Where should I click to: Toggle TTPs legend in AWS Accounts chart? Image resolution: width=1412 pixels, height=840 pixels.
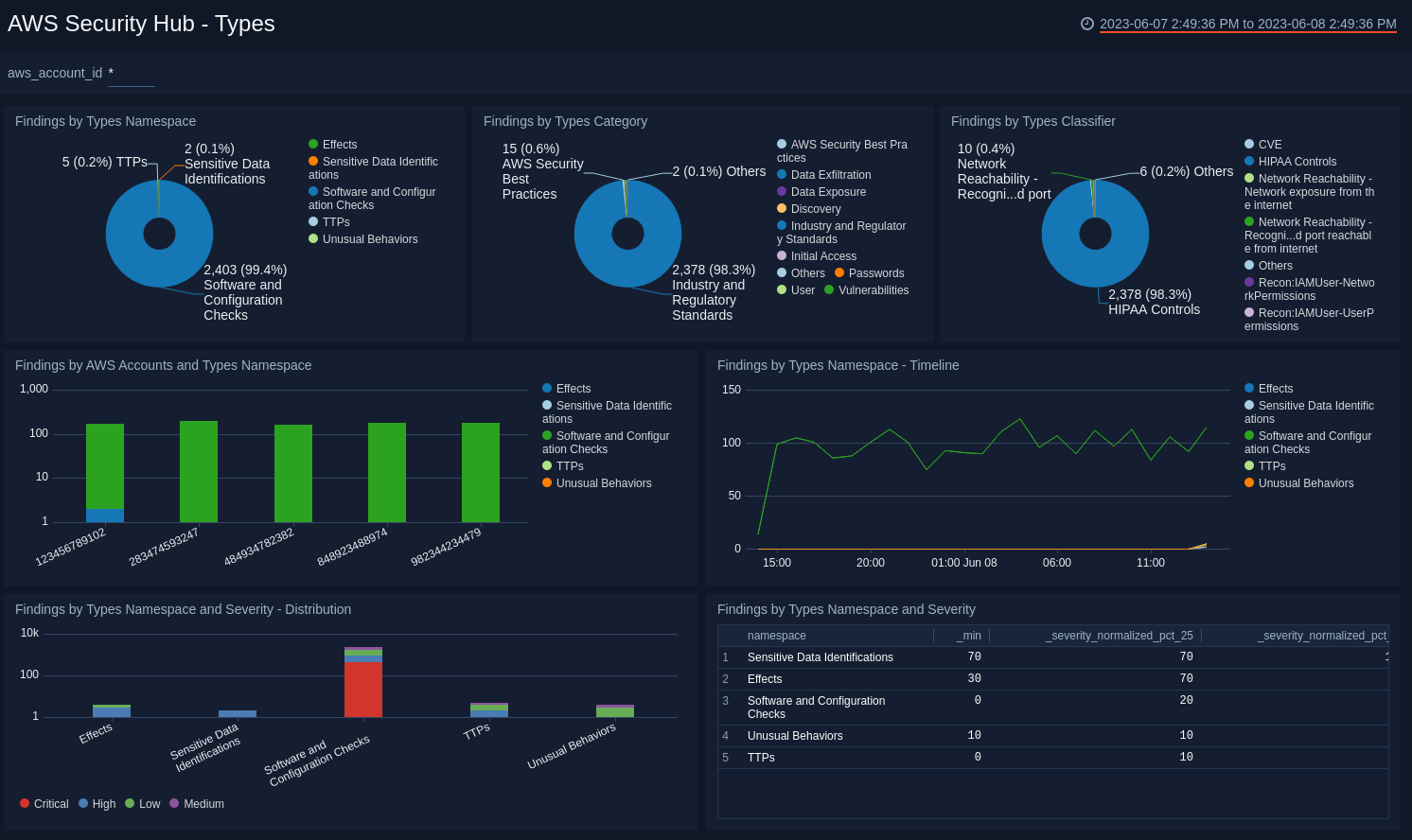(563, 466)
